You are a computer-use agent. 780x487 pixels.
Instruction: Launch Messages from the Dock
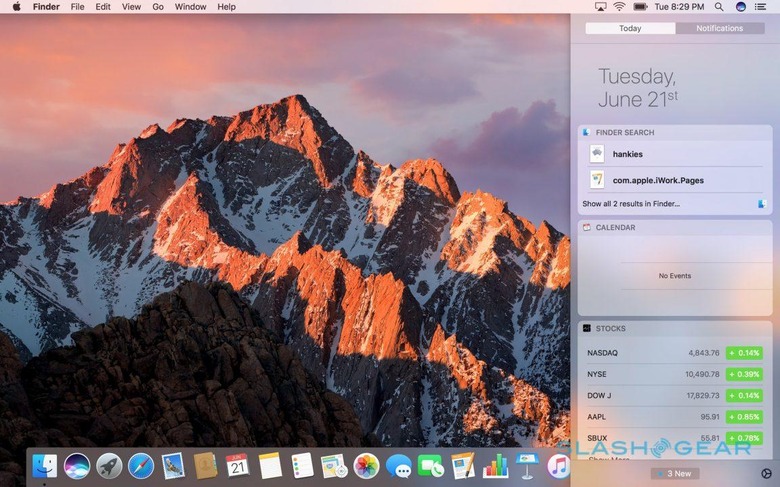398,465
